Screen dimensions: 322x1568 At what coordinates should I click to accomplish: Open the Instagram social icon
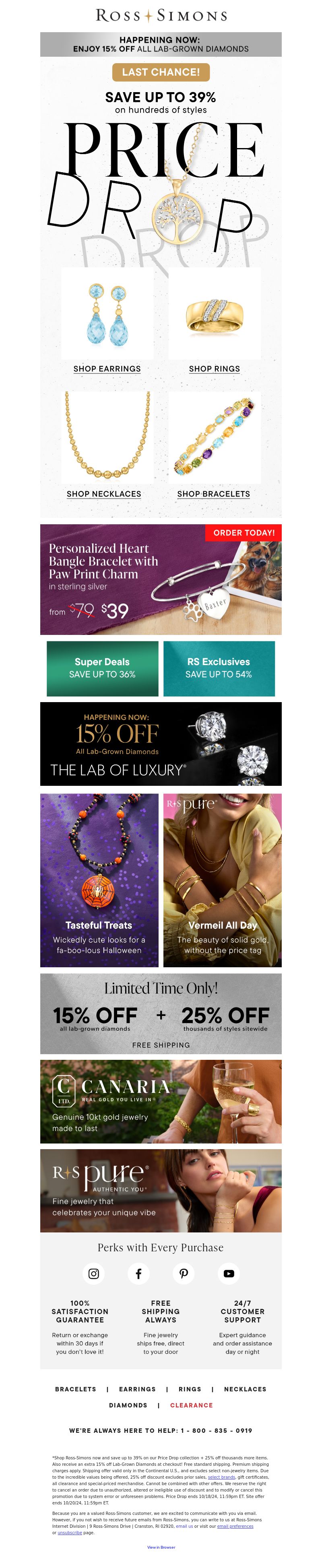pyautogui.click(x=94, y=1273)
